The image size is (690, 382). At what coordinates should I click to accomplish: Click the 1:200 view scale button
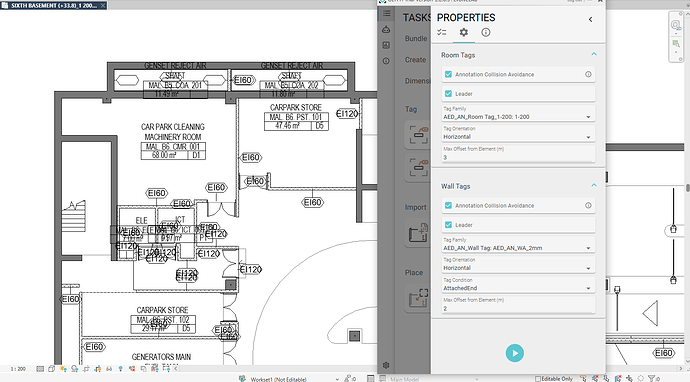[x=18, y=369]
